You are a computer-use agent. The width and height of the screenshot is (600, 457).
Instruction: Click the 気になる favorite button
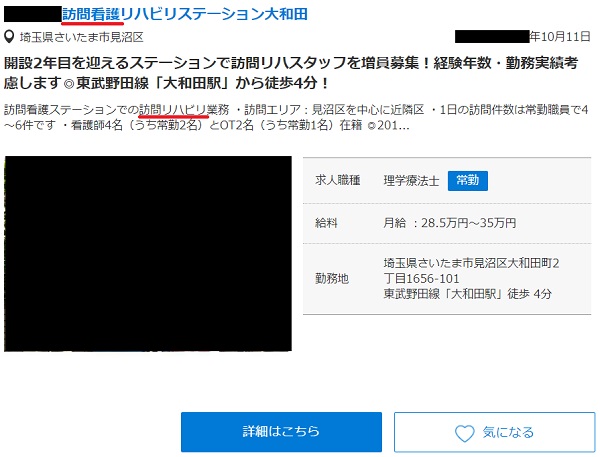pos(494,432)
